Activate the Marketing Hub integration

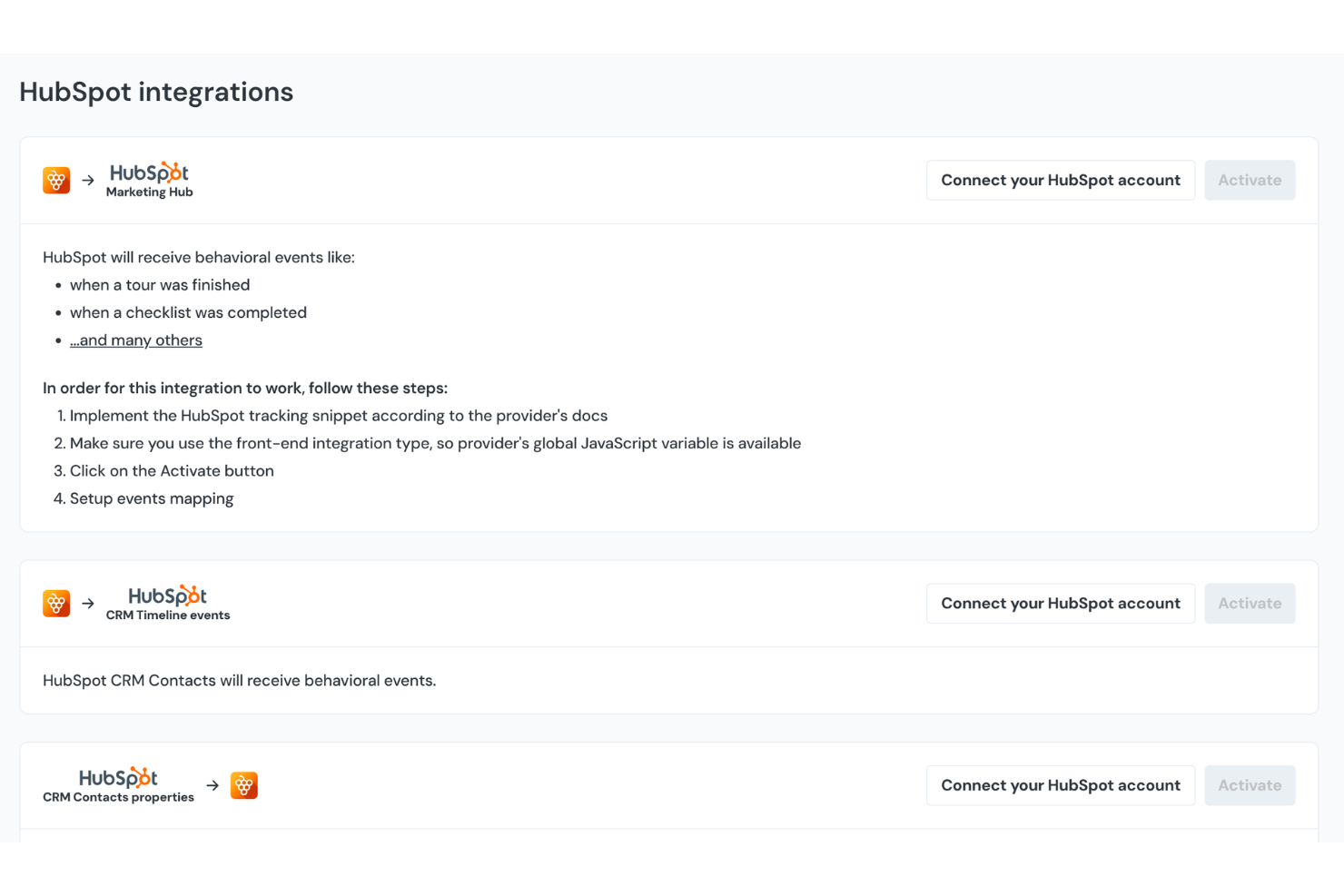coord(1250,181)
